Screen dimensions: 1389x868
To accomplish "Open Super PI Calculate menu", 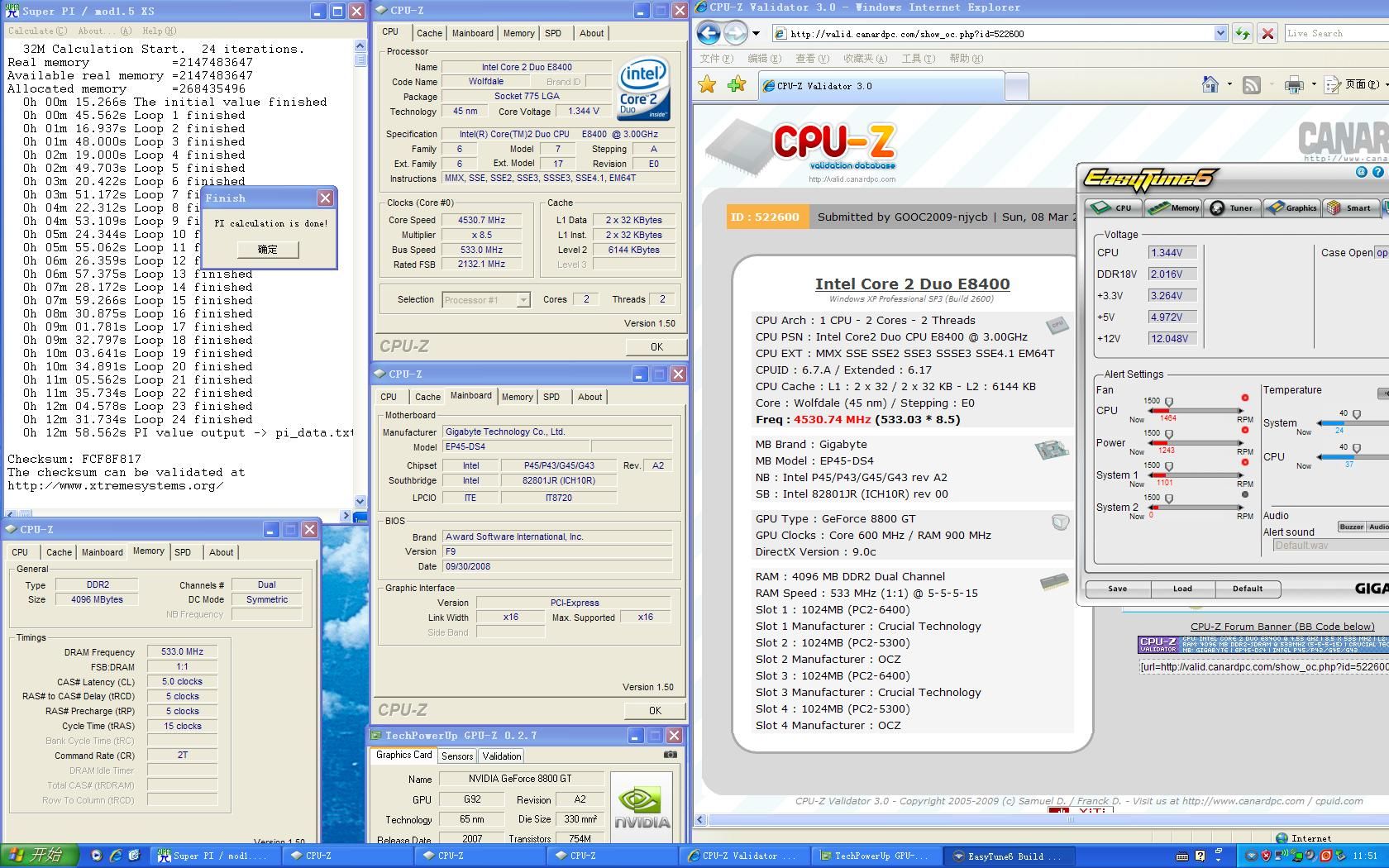I will pos(37,31).
